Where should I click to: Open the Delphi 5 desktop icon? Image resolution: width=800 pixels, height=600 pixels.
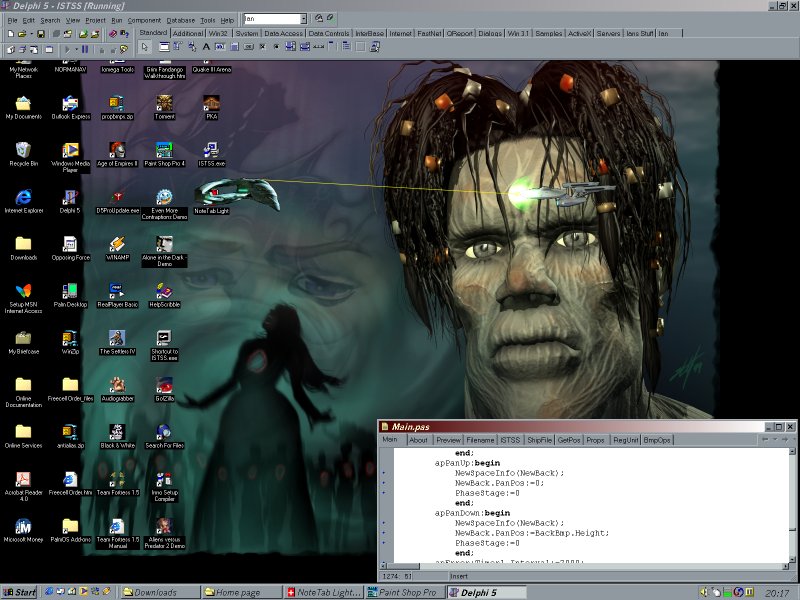click(70, 202)
